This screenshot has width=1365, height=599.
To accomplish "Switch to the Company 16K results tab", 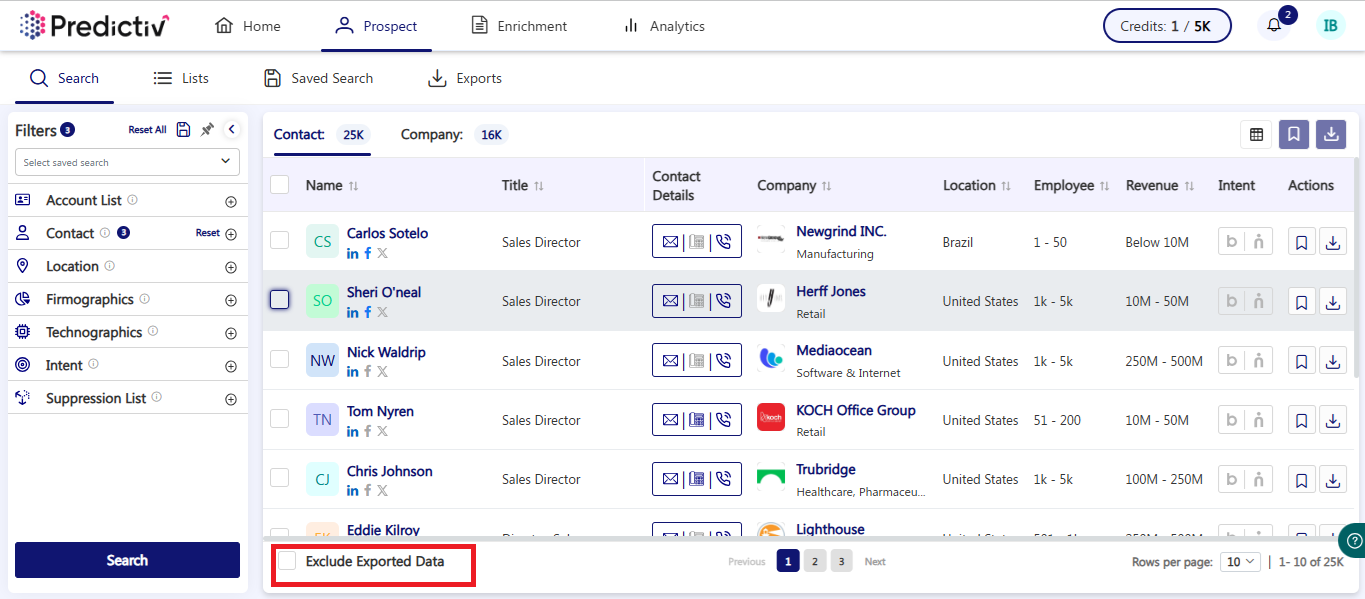I will 454,134.
